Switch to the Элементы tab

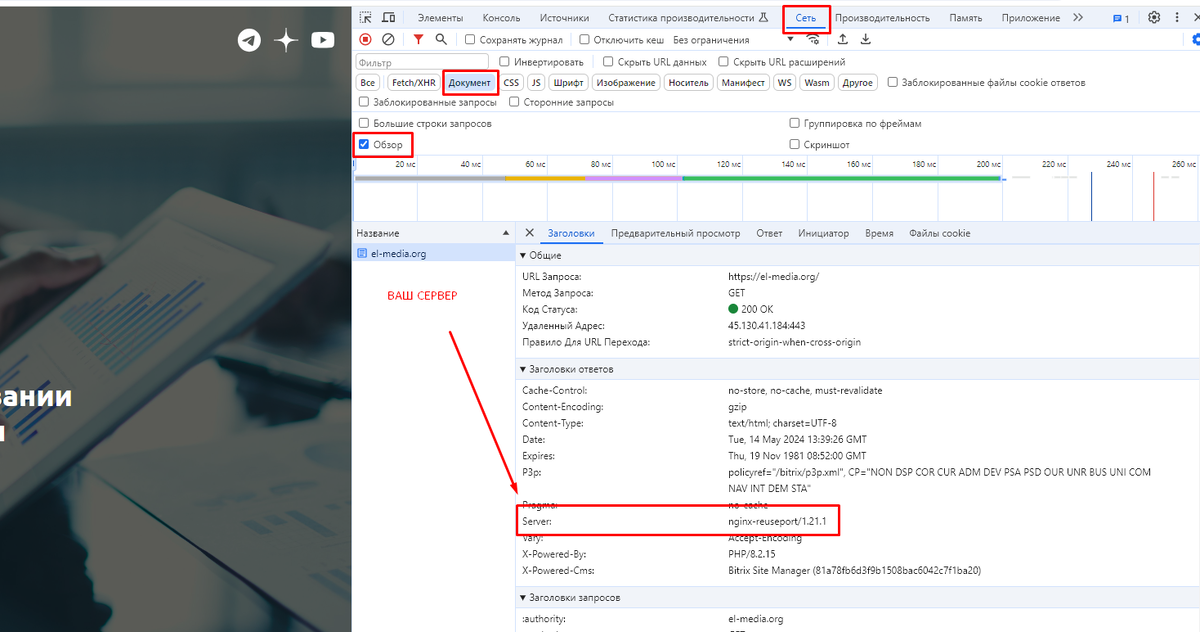click(x=440, y=18)
